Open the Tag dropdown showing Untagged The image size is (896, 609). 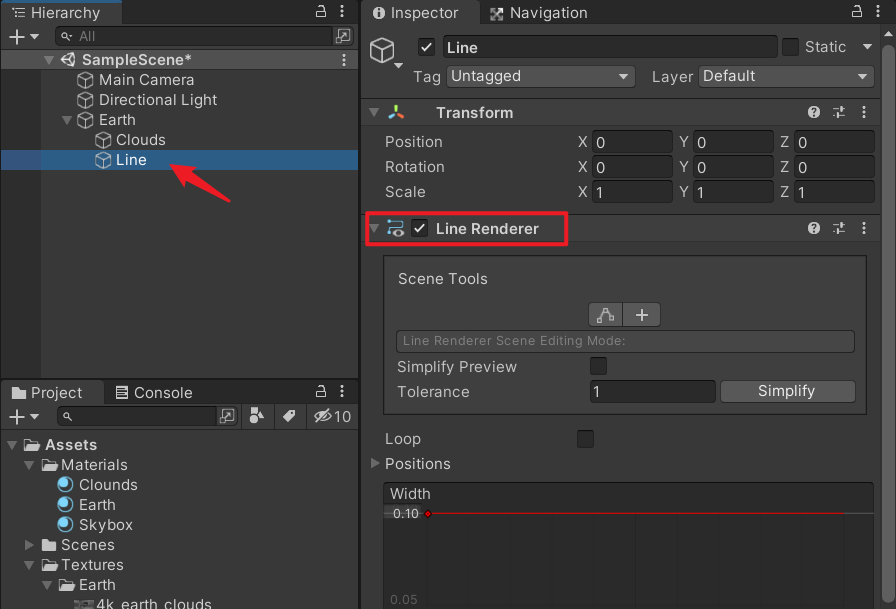(x=541, y=76)
